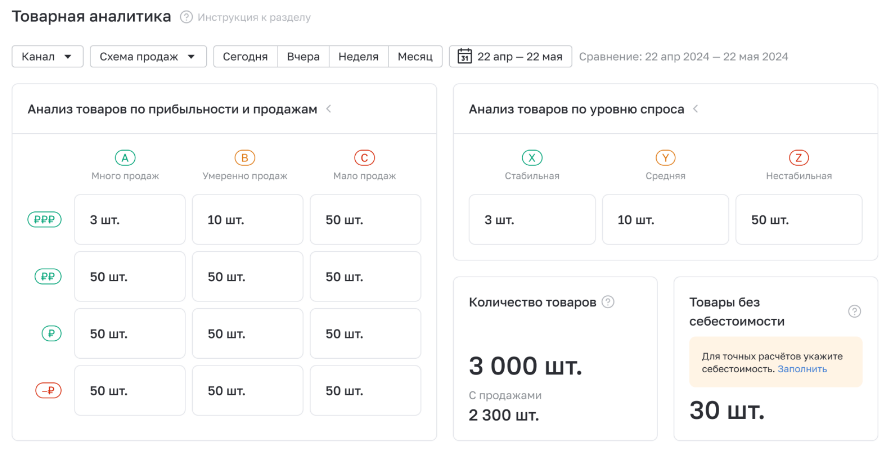The height and width of the screenshot is (473, 890).
Task: Click the category Z icon
Action: pyautogui.click(x=799, y=158)
